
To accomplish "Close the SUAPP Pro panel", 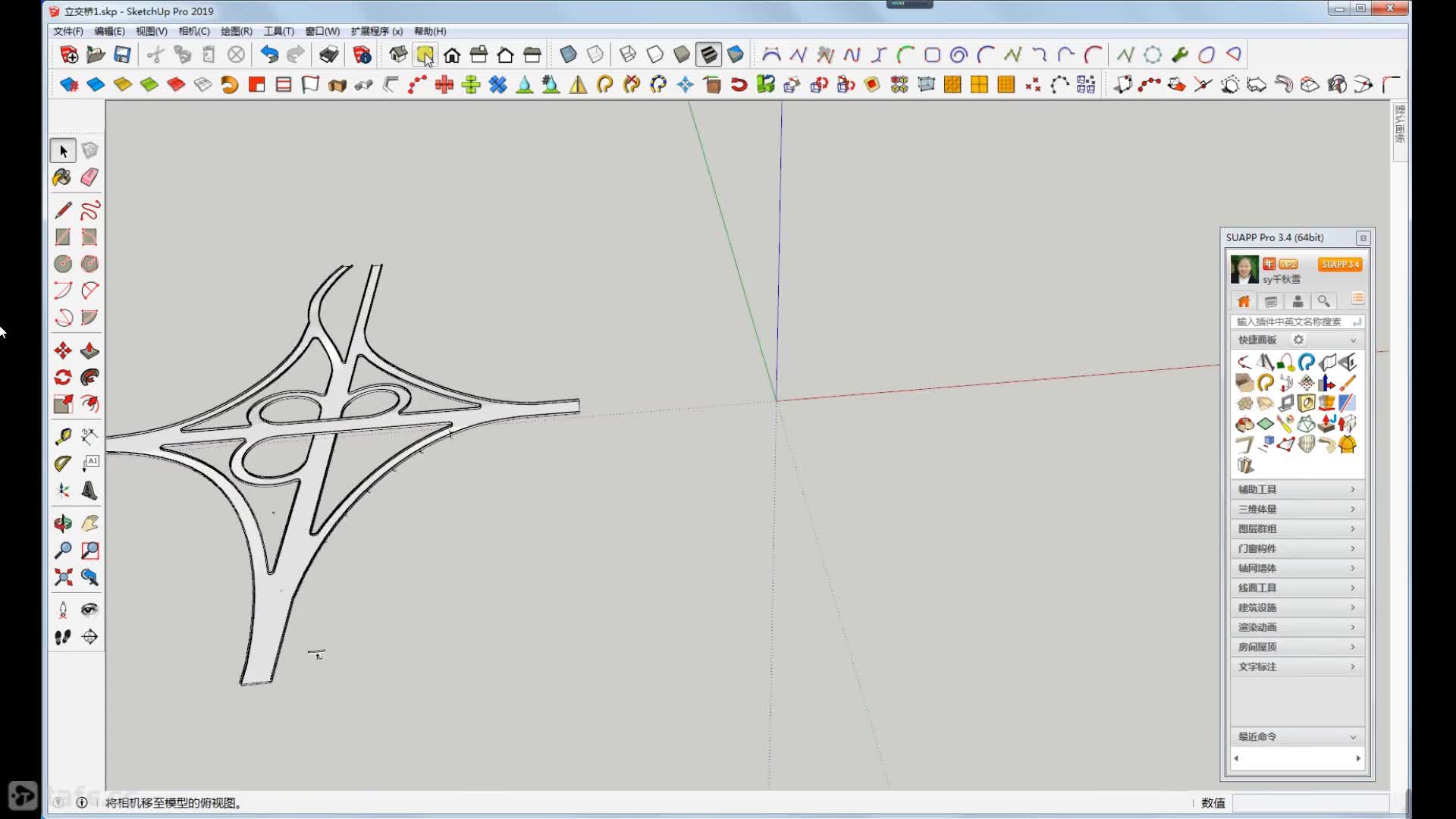I will point(1363,238).
